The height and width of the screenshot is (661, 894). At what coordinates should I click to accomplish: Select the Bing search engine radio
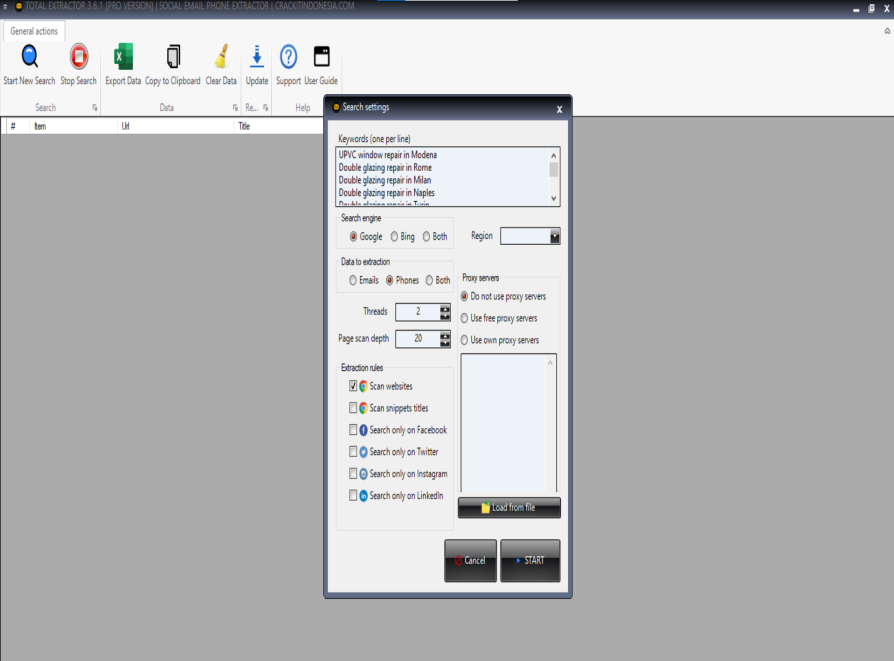pos(394,236)
